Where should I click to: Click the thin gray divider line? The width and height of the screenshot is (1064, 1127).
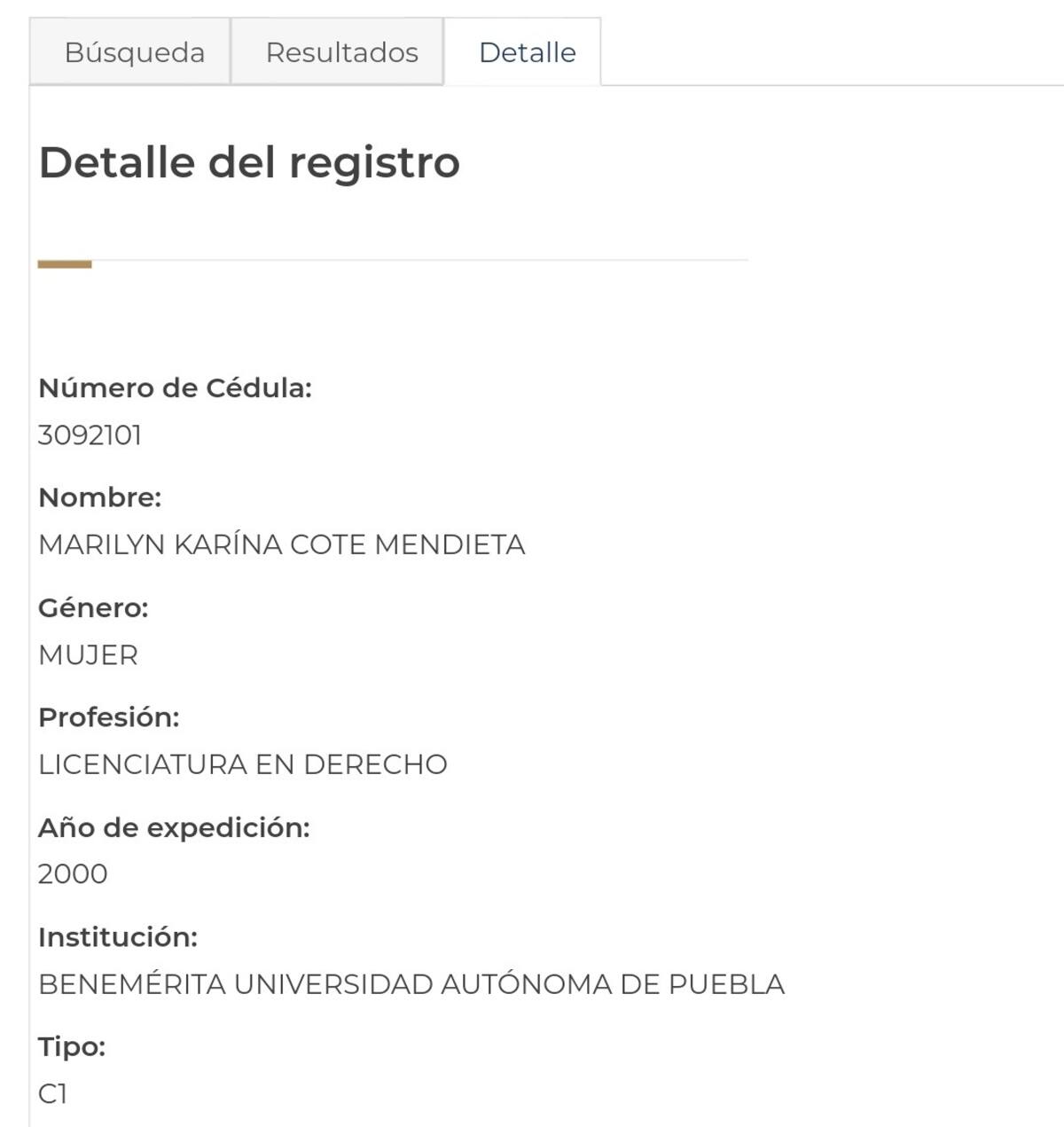(426, 260)
